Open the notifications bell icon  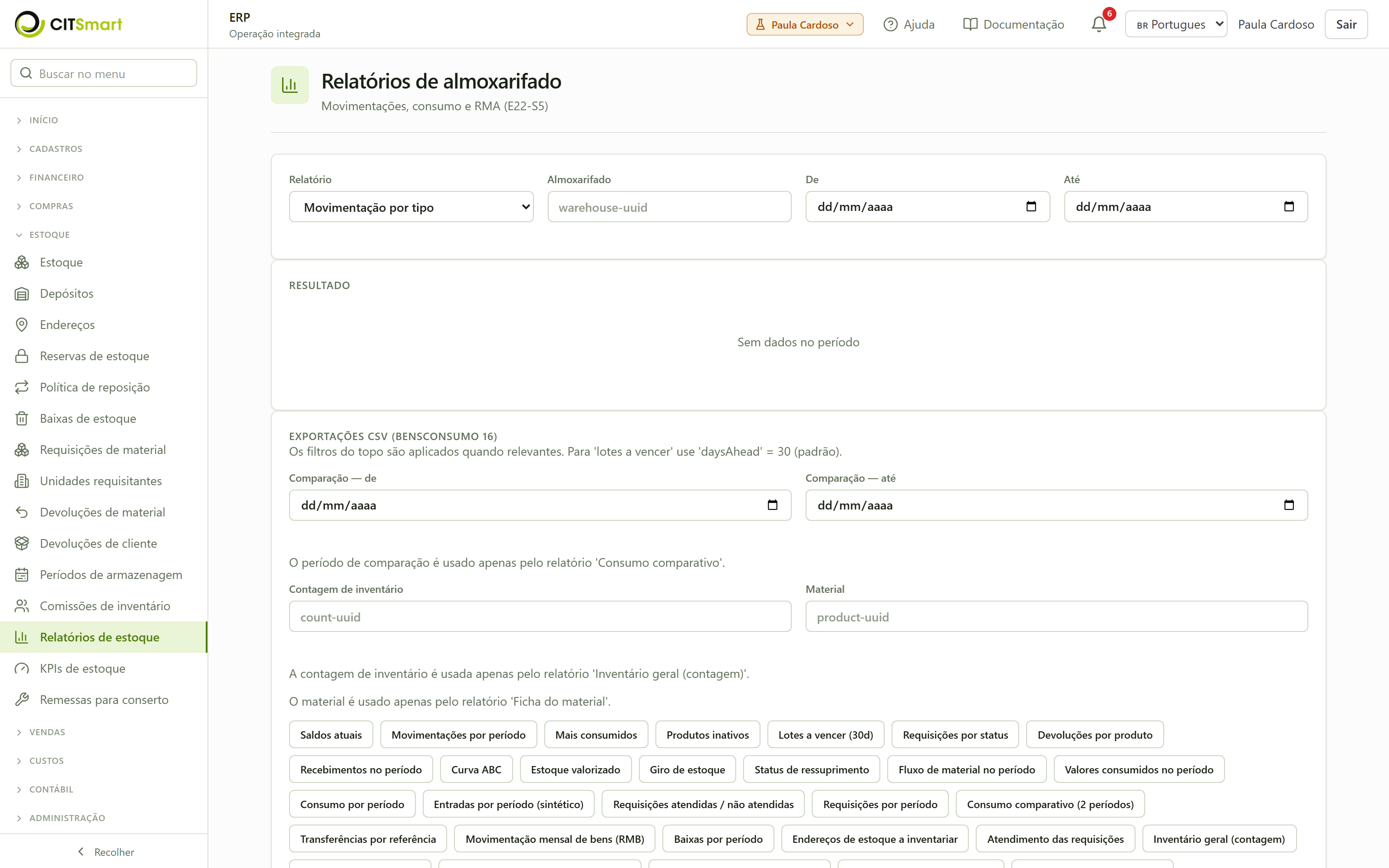pyautogui.click(x=1099, y=24)
